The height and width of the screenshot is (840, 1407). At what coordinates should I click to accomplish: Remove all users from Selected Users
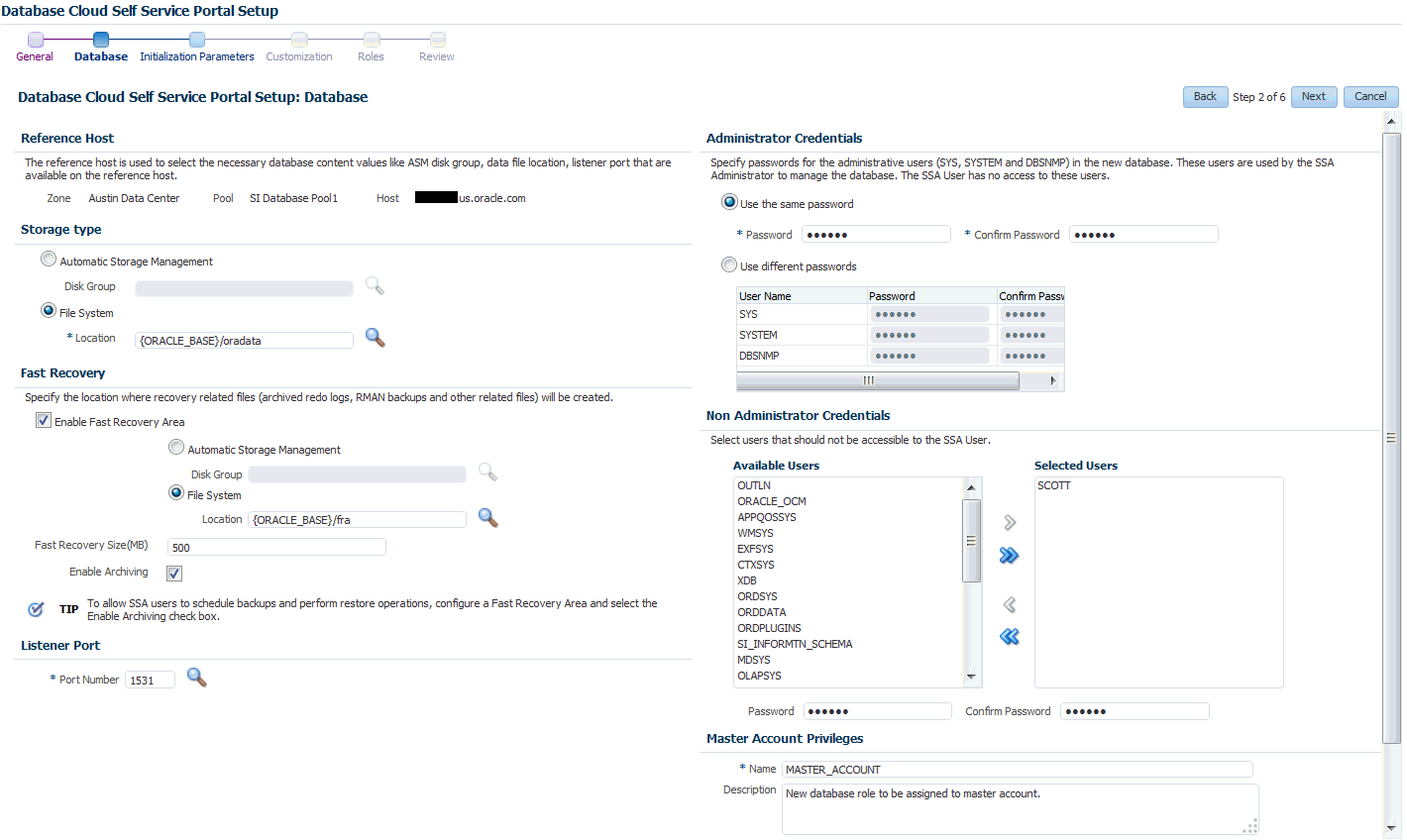[1010, 637]
